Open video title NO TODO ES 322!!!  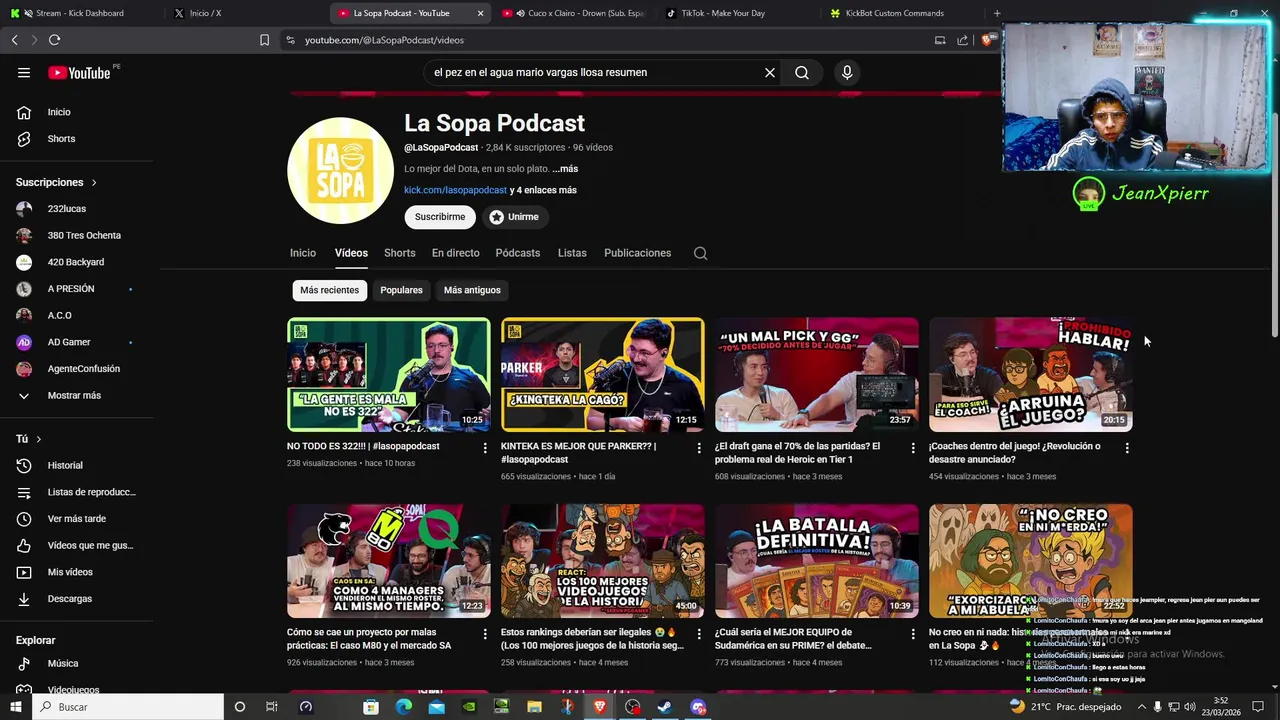(363, 446)
